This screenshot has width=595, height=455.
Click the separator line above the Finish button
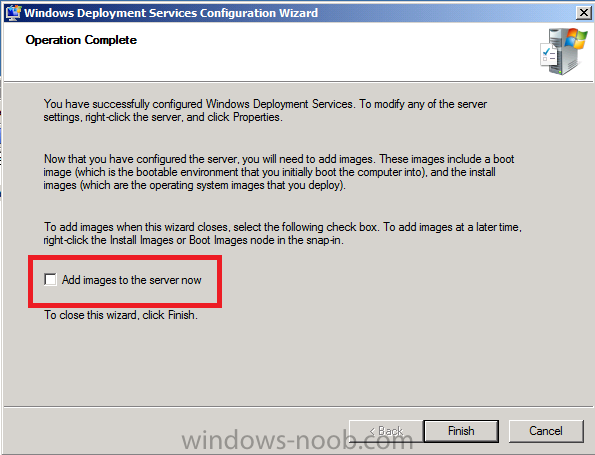298,407
